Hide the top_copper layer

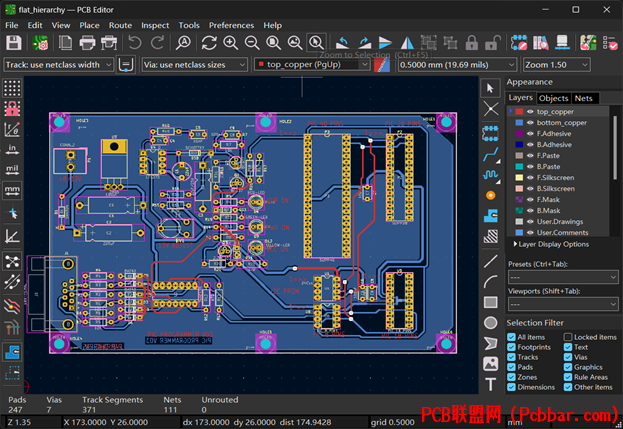(530, 112)
